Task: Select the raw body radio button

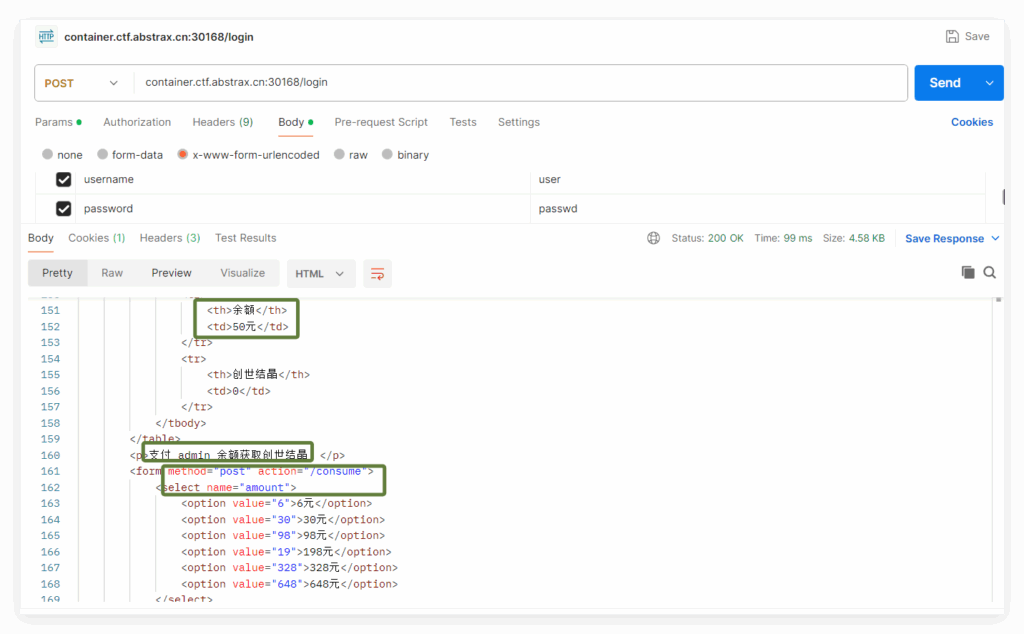Action: point(340,155)
